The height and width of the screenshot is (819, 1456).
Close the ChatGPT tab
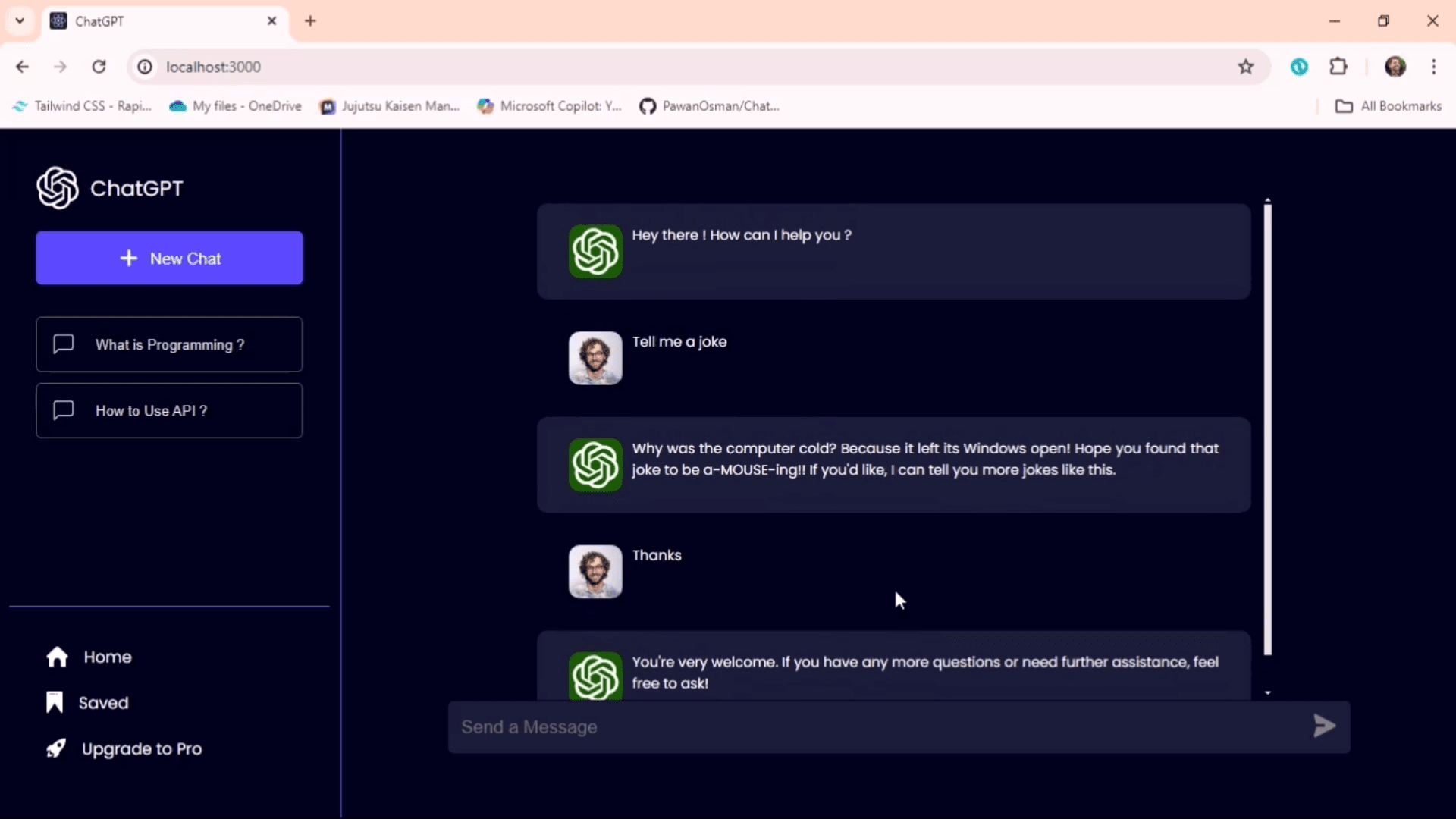pyautogui.click(x=272, y=21)
